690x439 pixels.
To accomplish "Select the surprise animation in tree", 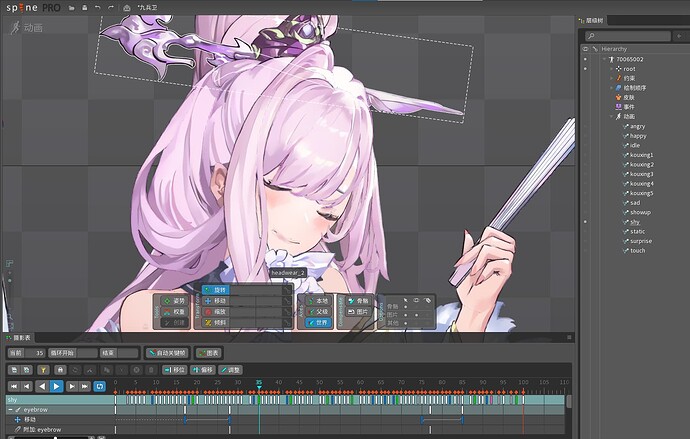I will coord(640,241).
